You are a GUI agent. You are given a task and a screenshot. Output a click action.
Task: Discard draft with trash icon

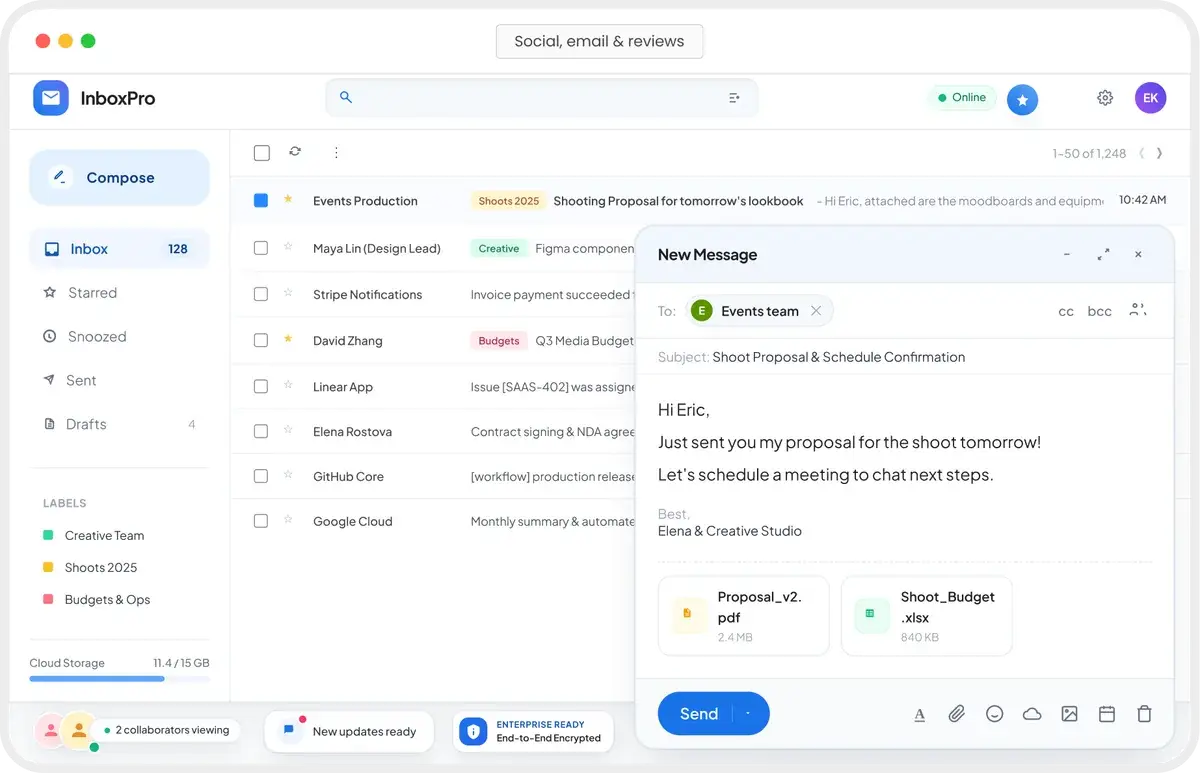click(1145, 714)
